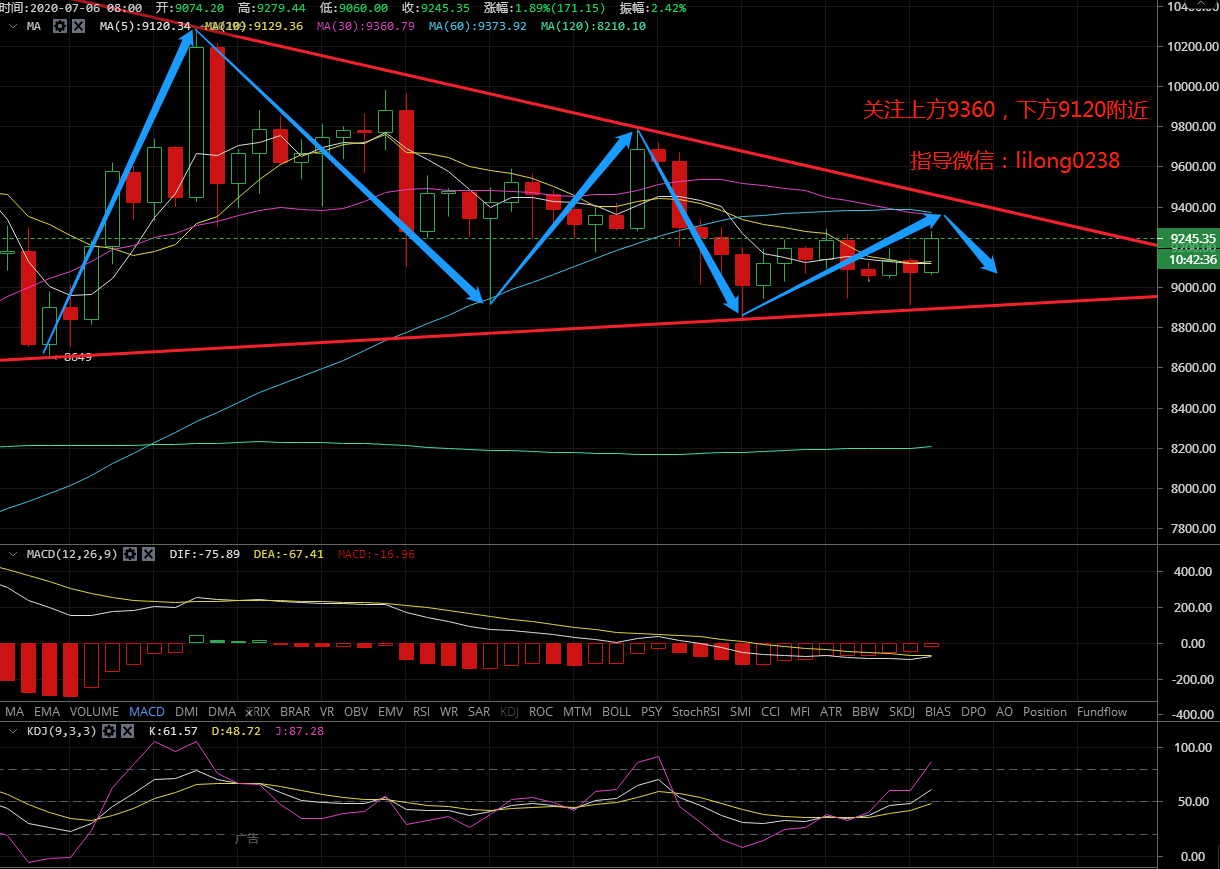Collapse the MA indicator legend chevron
This screenshot has height=869, width=1220.
tap(12, 26)
